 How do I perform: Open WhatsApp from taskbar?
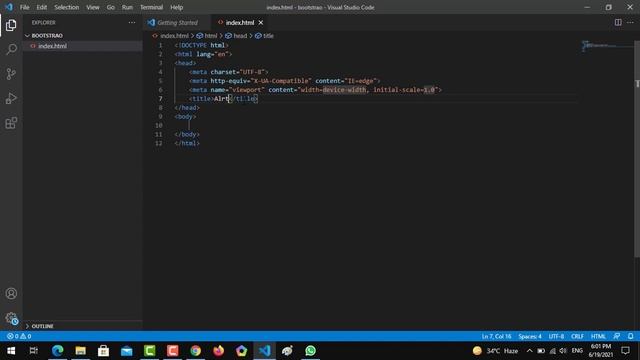[x=310, y=351]
